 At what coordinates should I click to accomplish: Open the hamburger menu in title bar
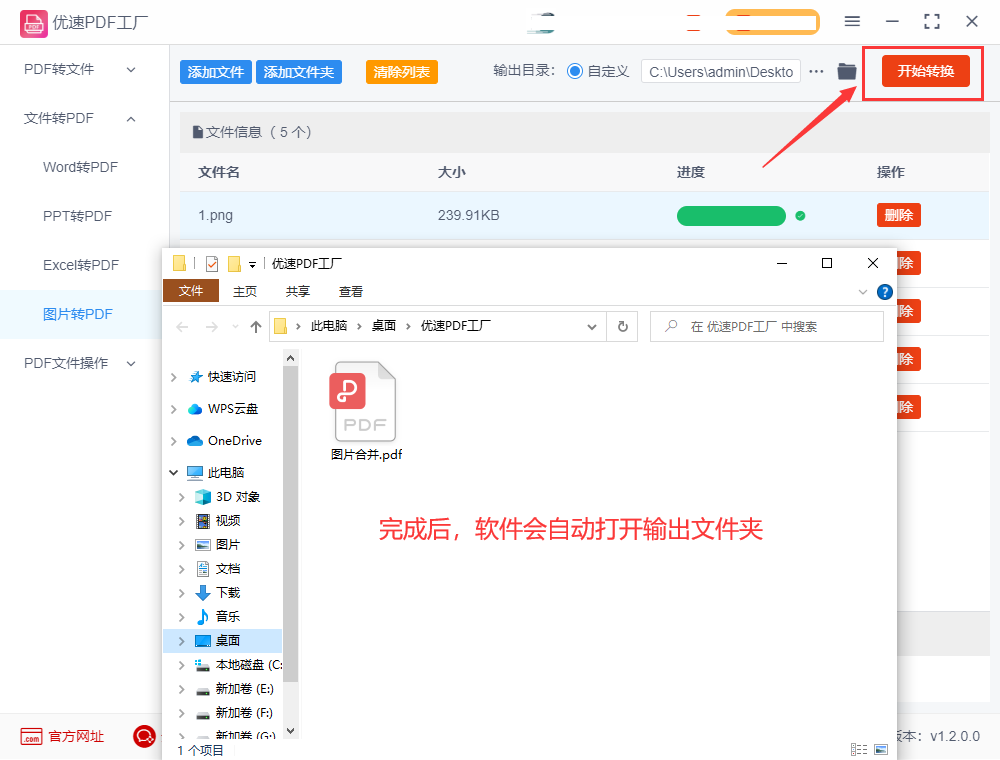[x=852, y=22]
